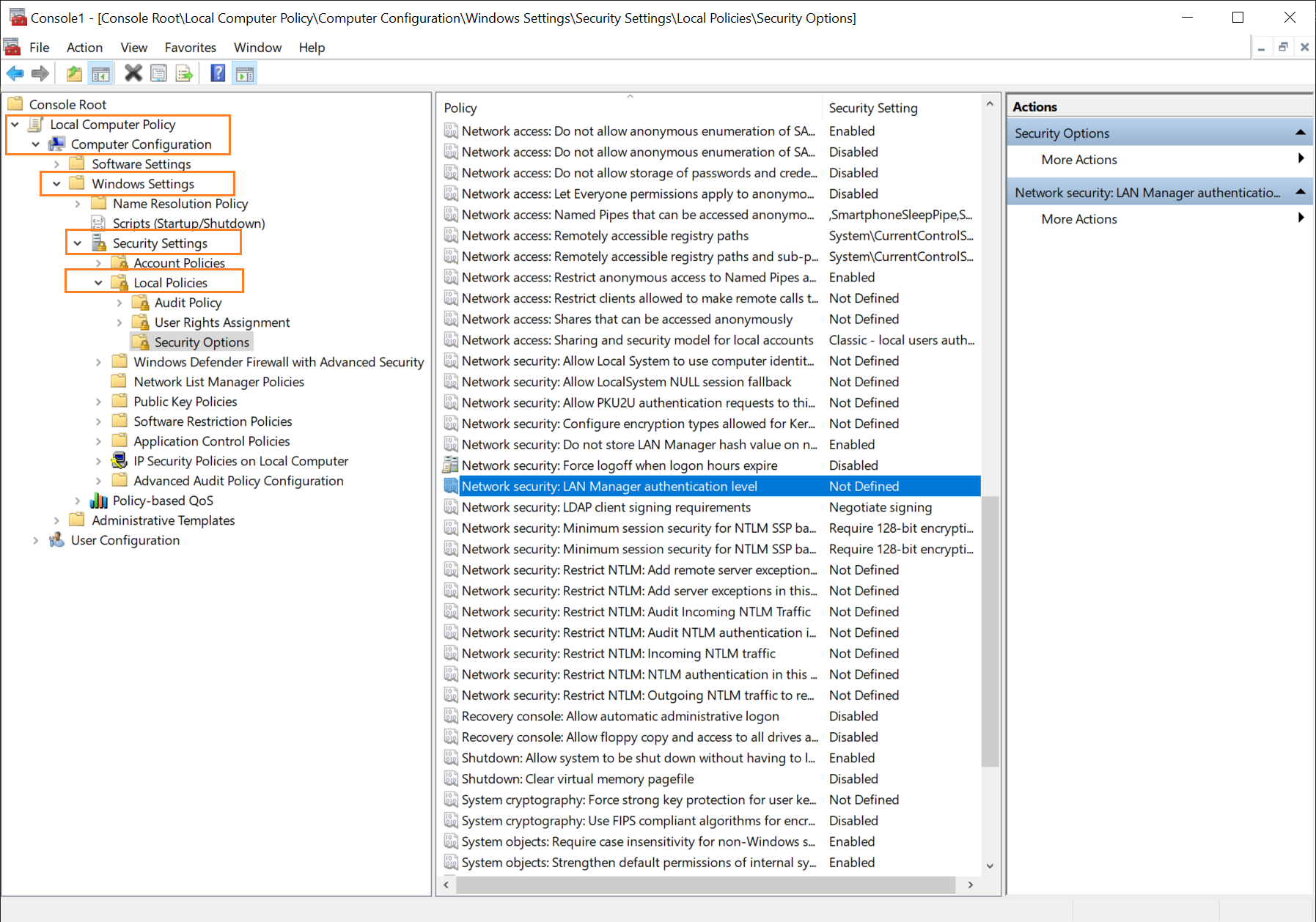The width and height of the screenshot is (1316, 922).
Task: Click the Scripts (Startup/Shutdown) icon
Action: (x=98, y=223)
